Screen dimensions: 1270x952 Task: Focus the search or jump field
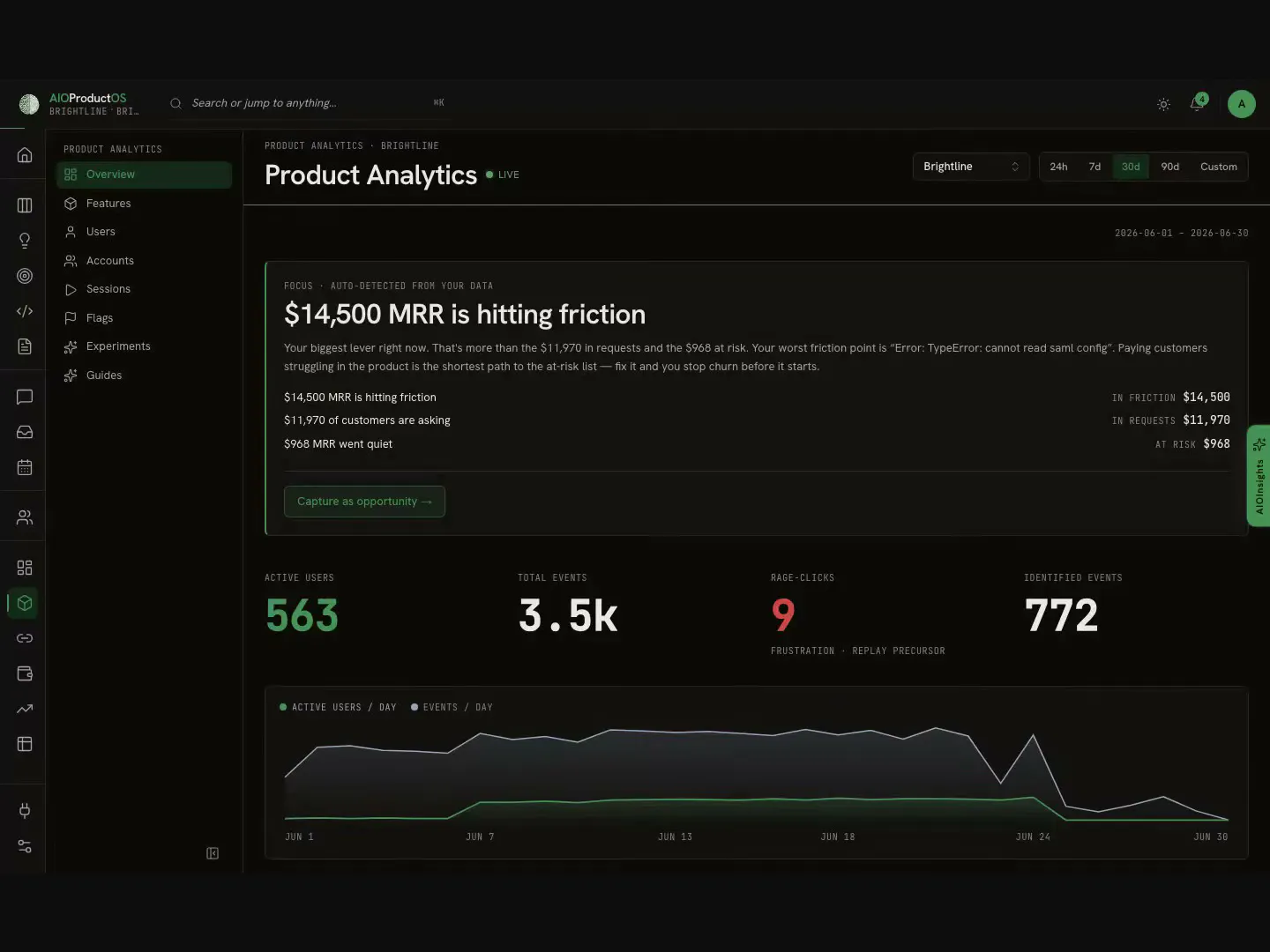[307, 103]
